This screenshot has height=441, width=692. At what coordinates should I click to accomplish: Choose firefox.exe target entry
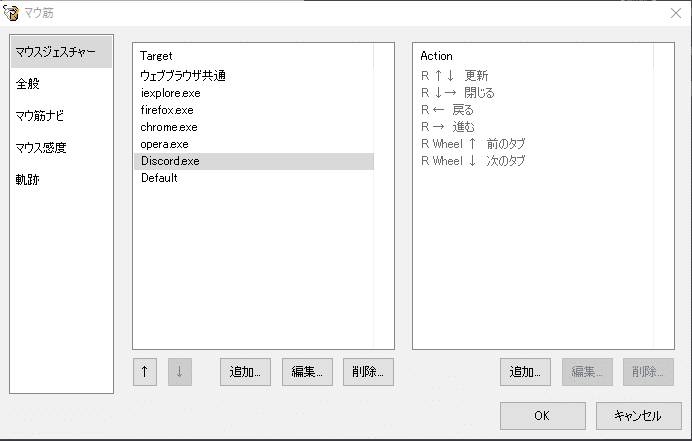tap(254, 110)
